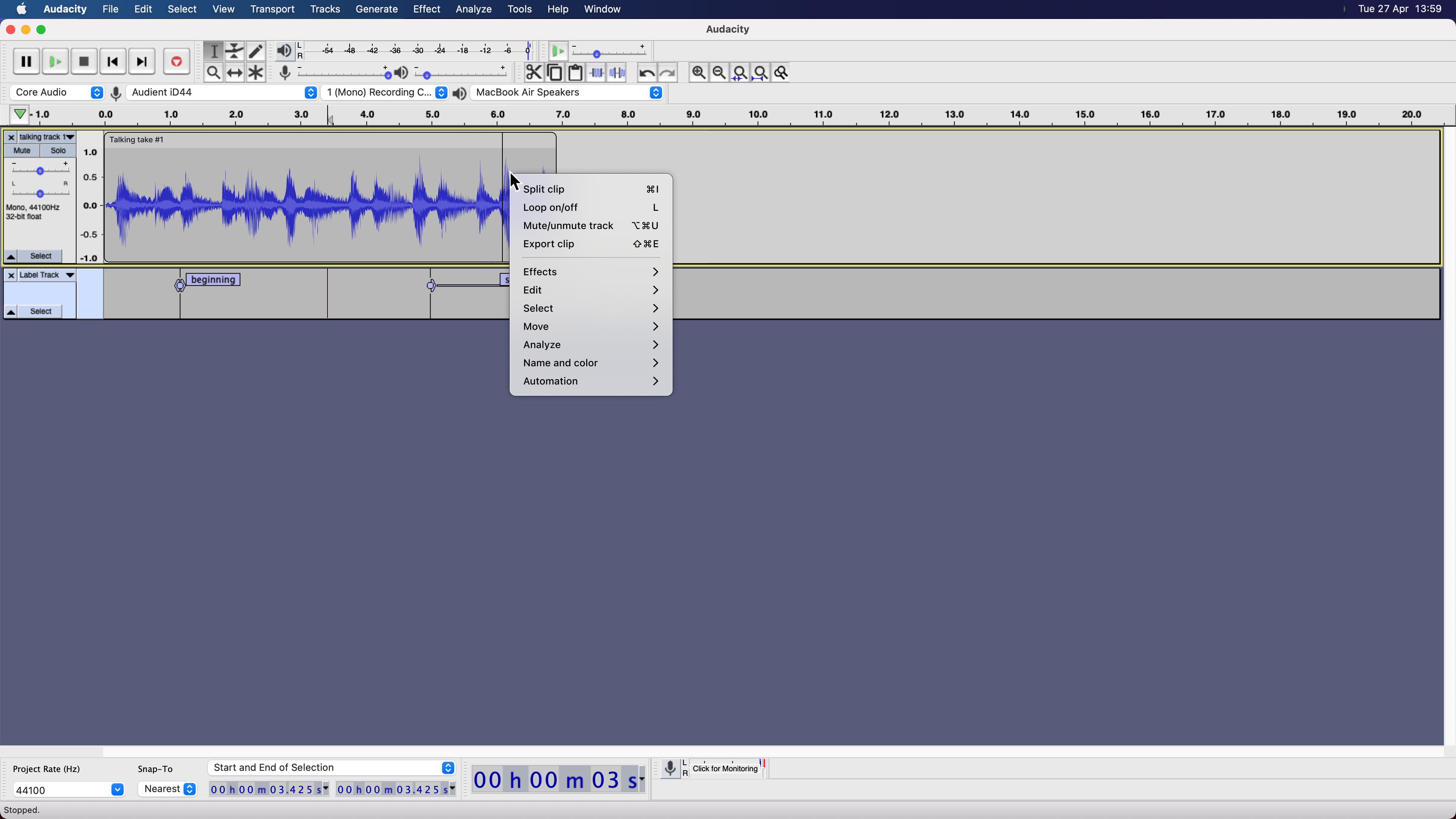Change the Snap-To mode from Nearest
The image size is (1456, 819).
tap(167, 789)
